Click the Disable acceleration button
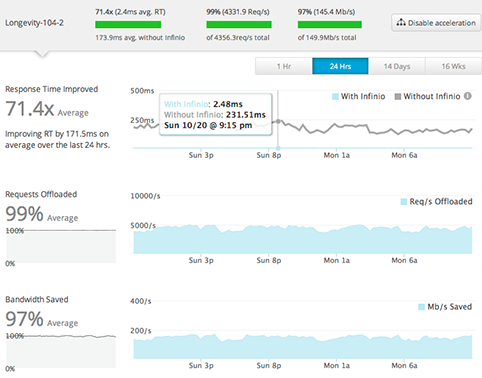 click(436, 23)
